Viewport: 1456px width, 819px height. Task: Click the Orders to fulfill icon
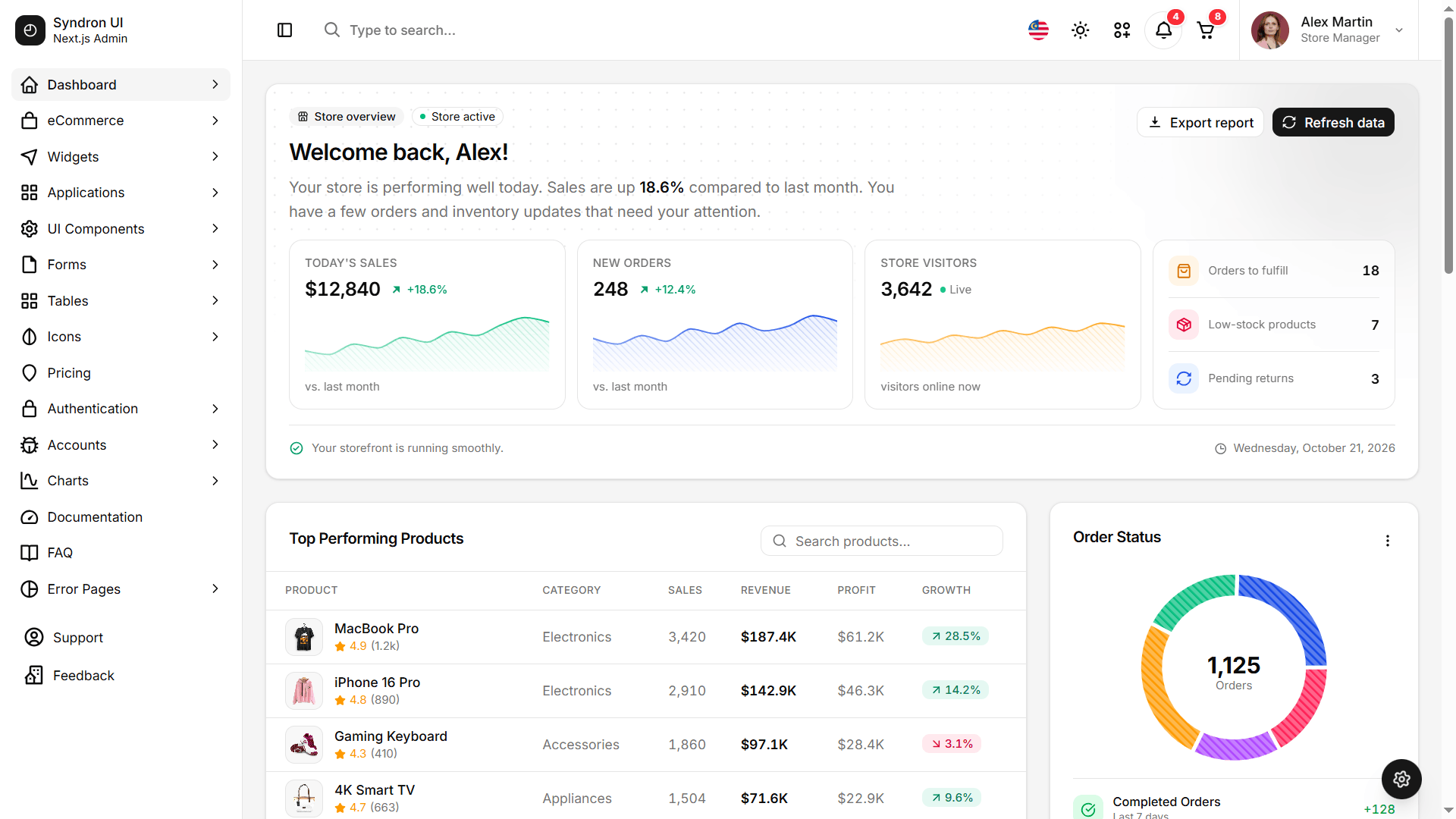[1184, 271]
